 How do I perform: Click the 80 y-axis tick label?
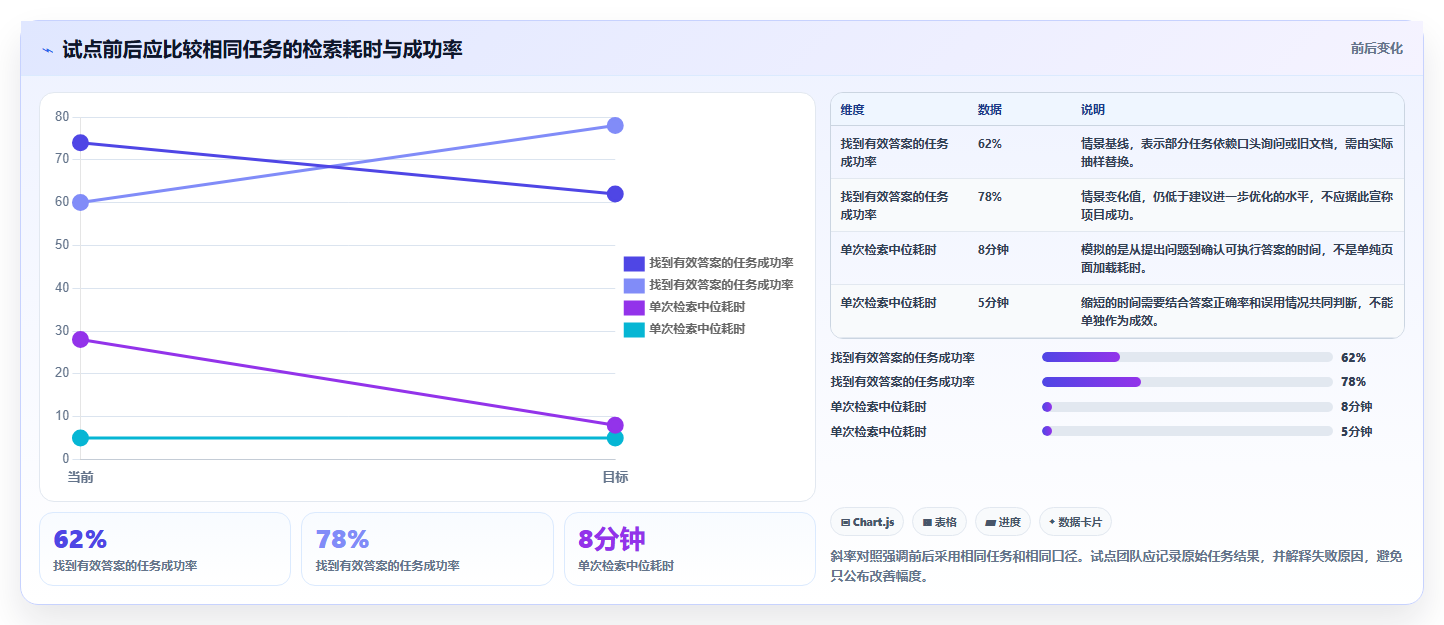coord(62,117)
